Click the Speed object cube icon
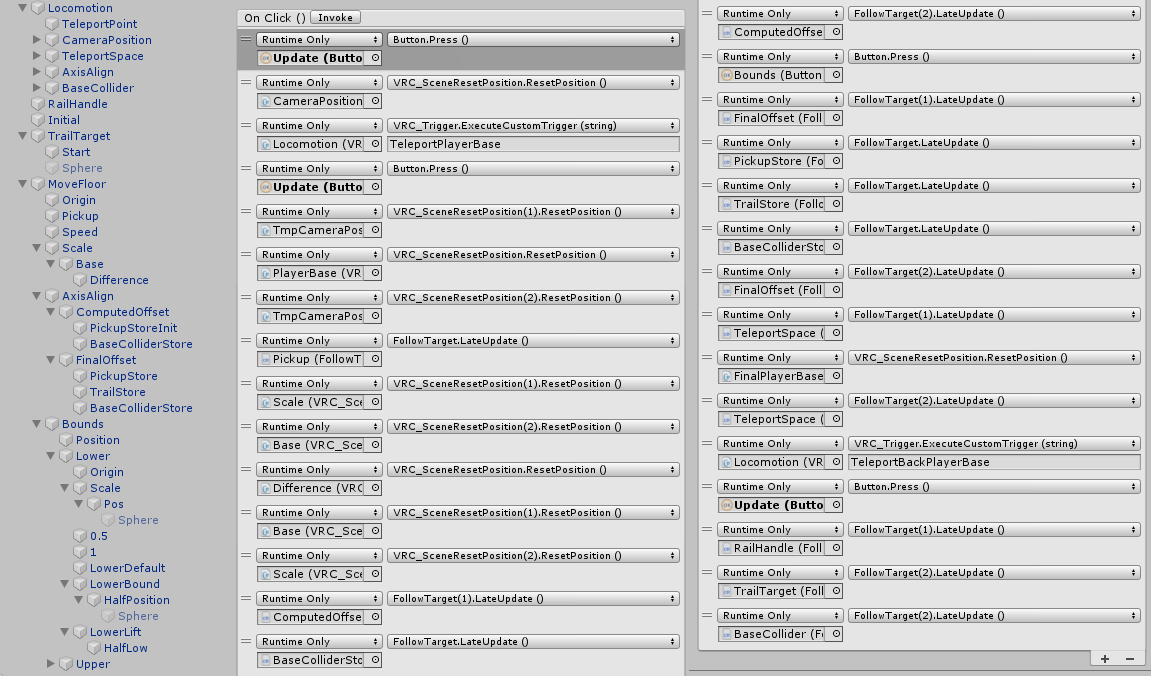Screen dimensions: 1151x676 51,232
